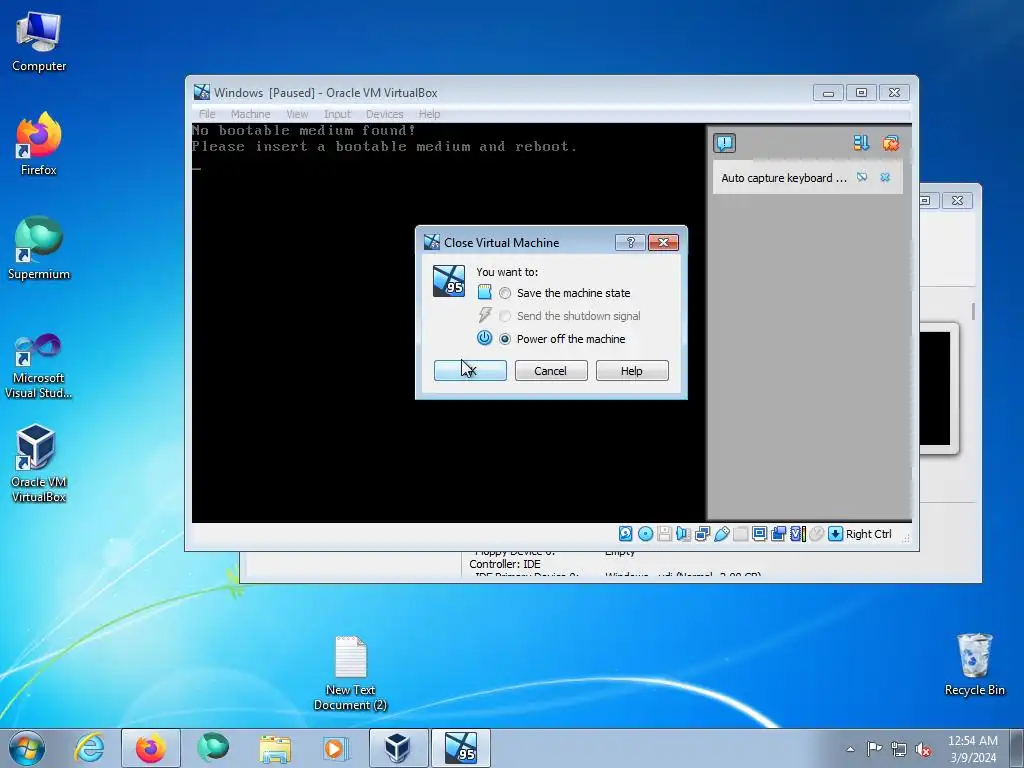Confirm with the OK button in Close Virtual Machine dialog
The image size is (1024, 768).
[x=470, y=370]
